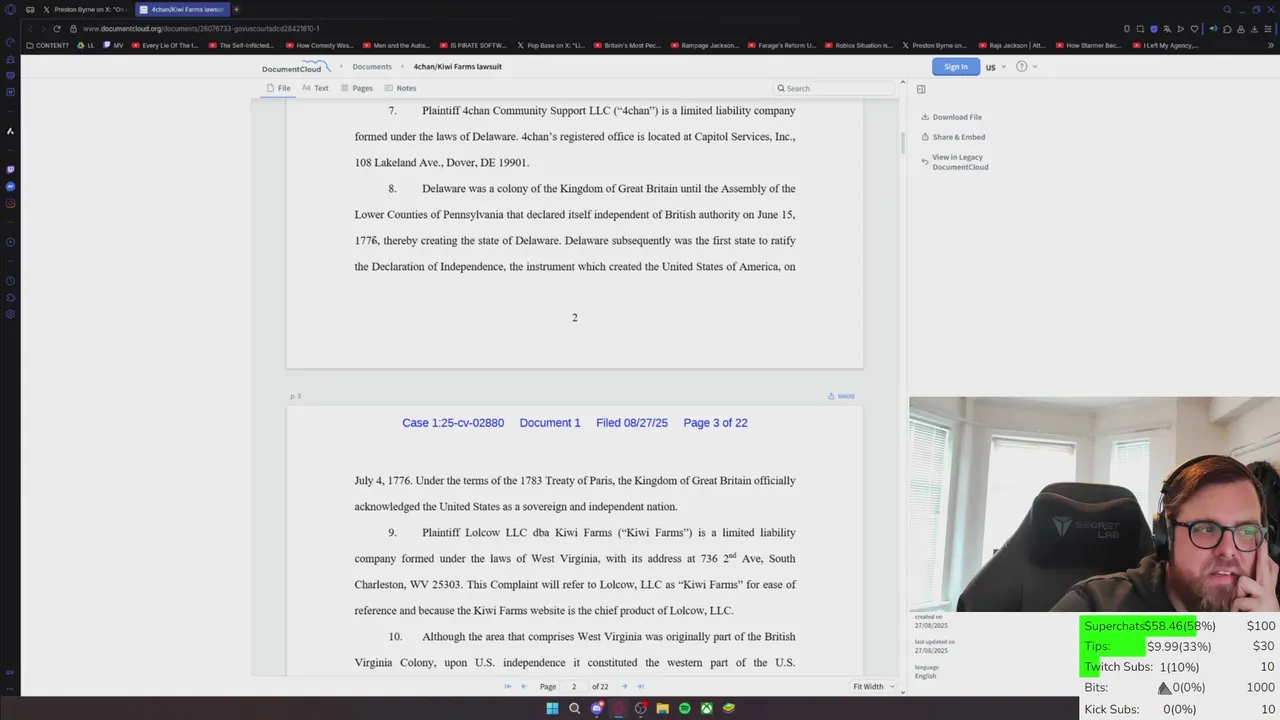Click Share & Embed

point(953,137)
